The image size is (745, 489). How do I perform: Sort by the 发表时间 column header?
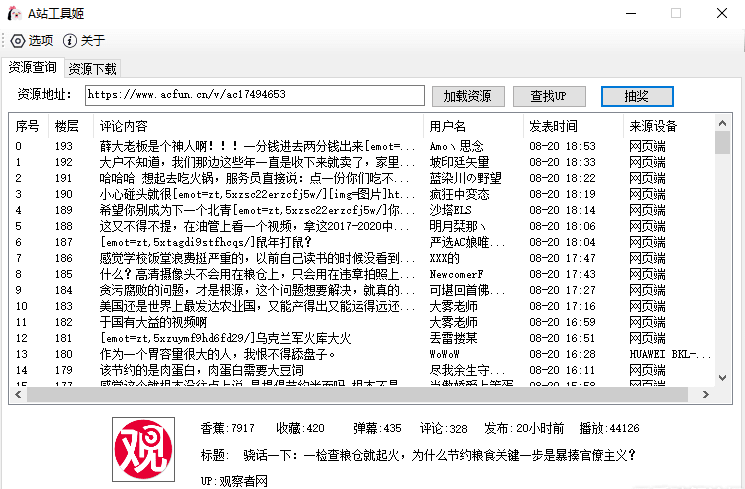pyautogui.click(x=573, y=126)
